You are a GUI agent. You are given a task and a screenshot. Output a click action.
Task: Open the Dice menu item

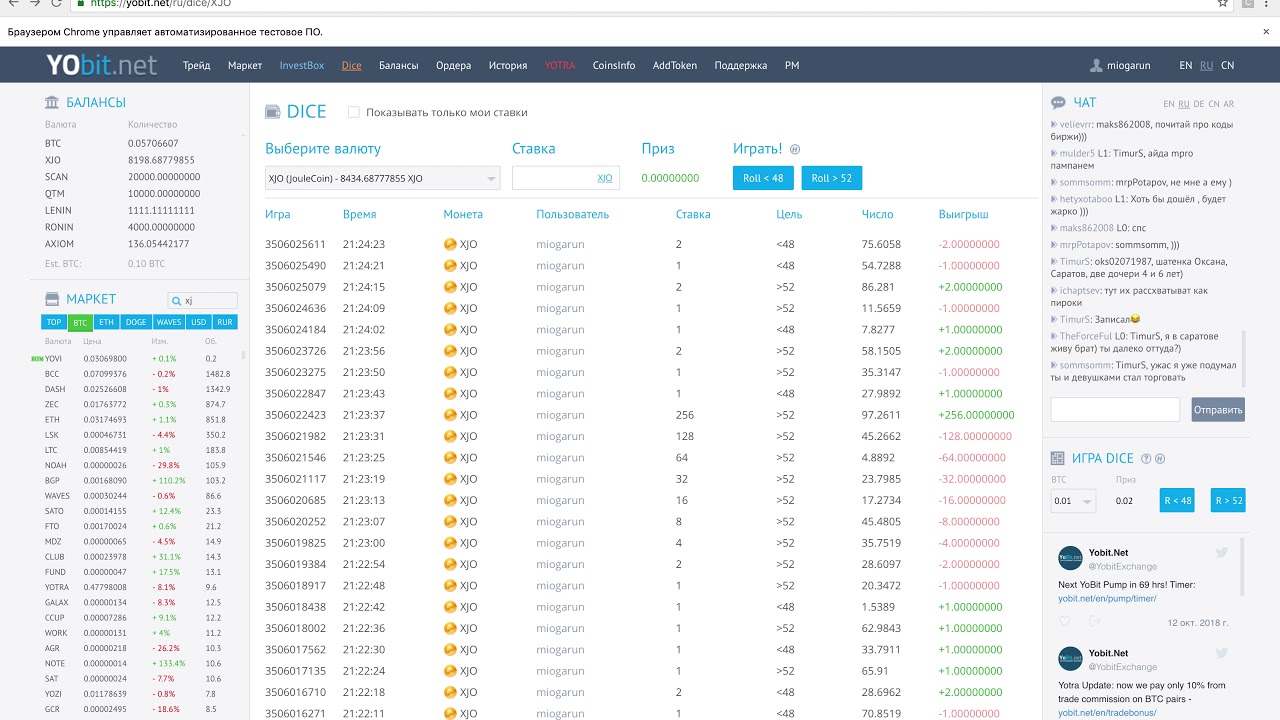point(351,66)
